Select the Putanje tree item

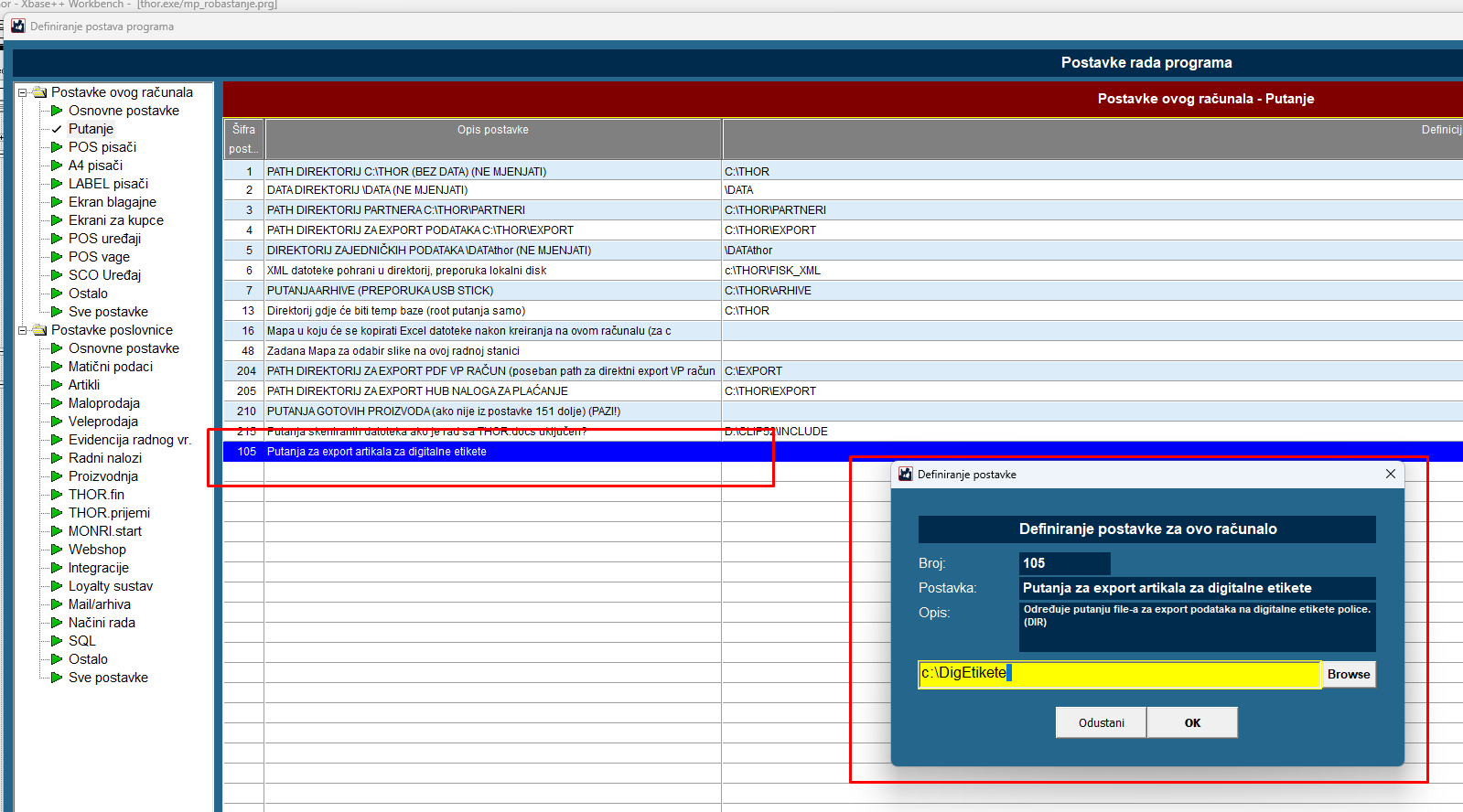pos(91,129)
